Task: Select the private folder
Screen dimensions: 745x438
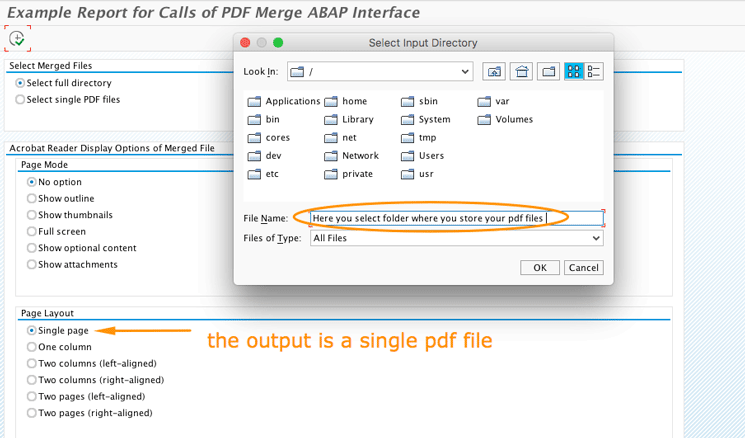Action: [348, 174]
